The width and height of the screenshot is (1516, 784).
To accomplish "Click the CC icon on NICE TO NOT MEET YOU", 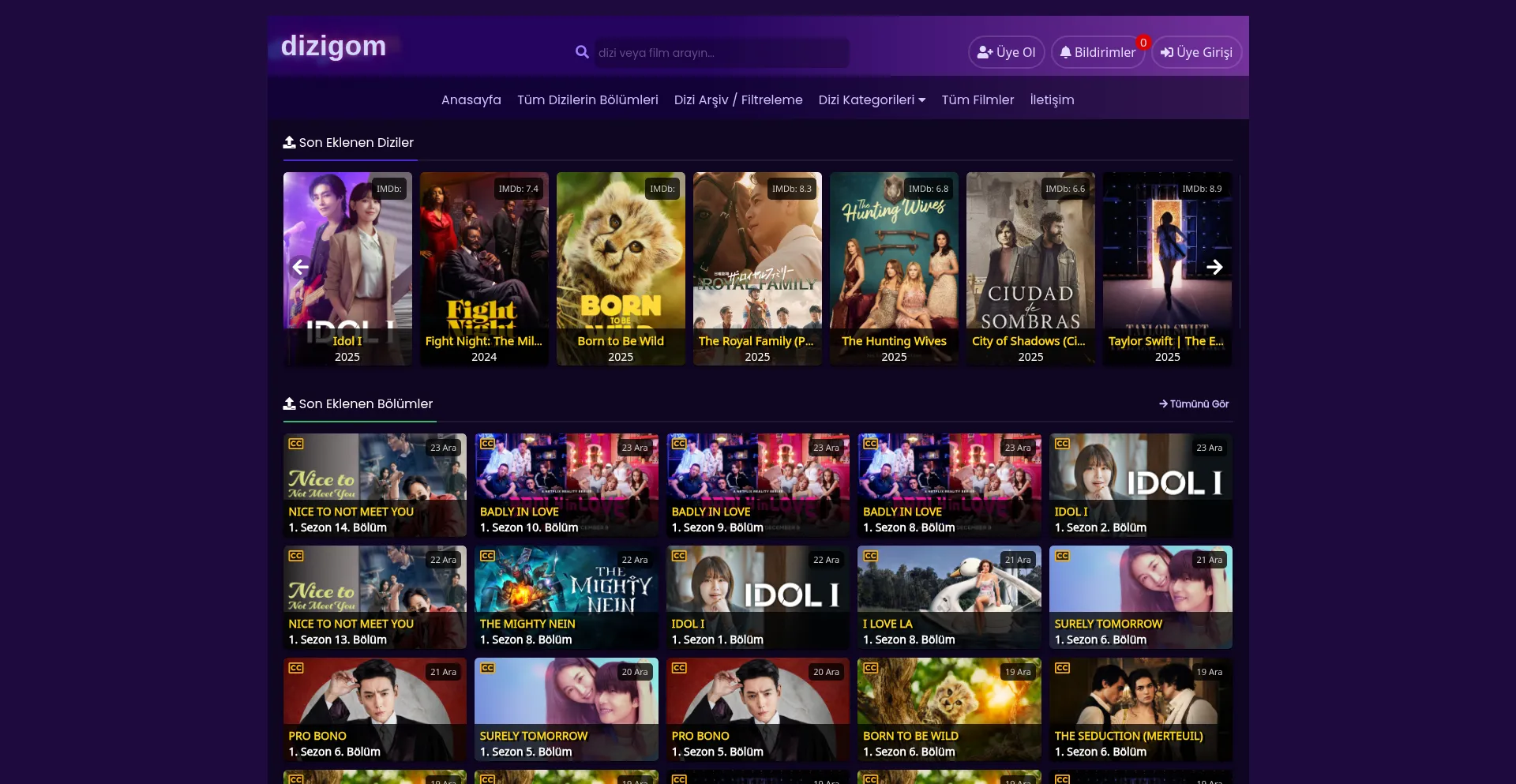I will click(298, 444).
